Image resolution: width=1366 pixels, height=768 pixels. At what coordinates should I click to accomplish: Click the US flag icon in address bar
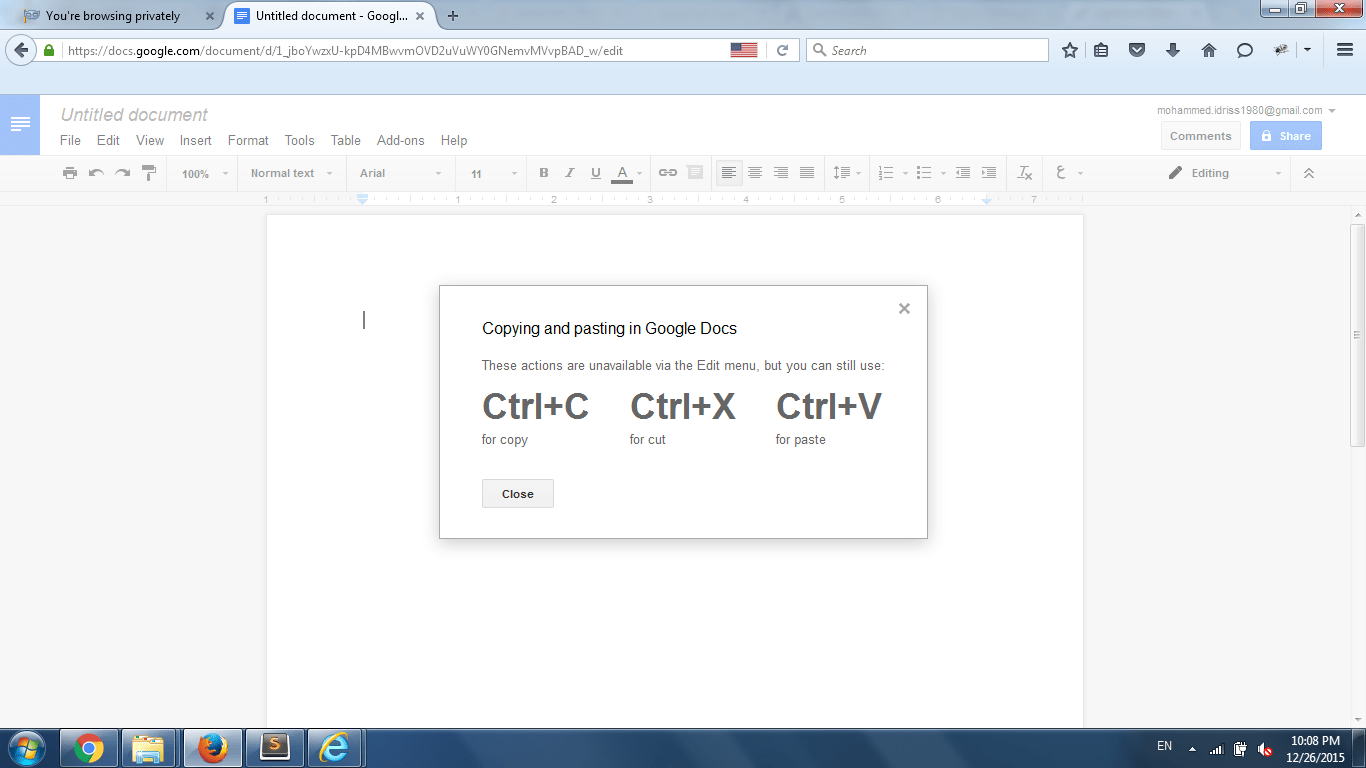tap(744, 50)
